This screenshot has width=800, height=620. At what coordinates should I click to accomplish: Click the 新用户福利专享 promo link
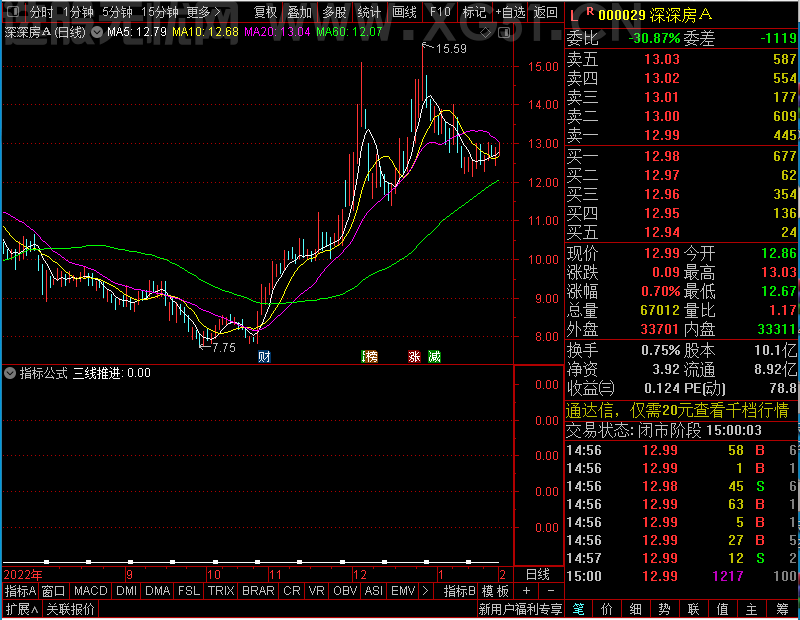click(520, 609)
